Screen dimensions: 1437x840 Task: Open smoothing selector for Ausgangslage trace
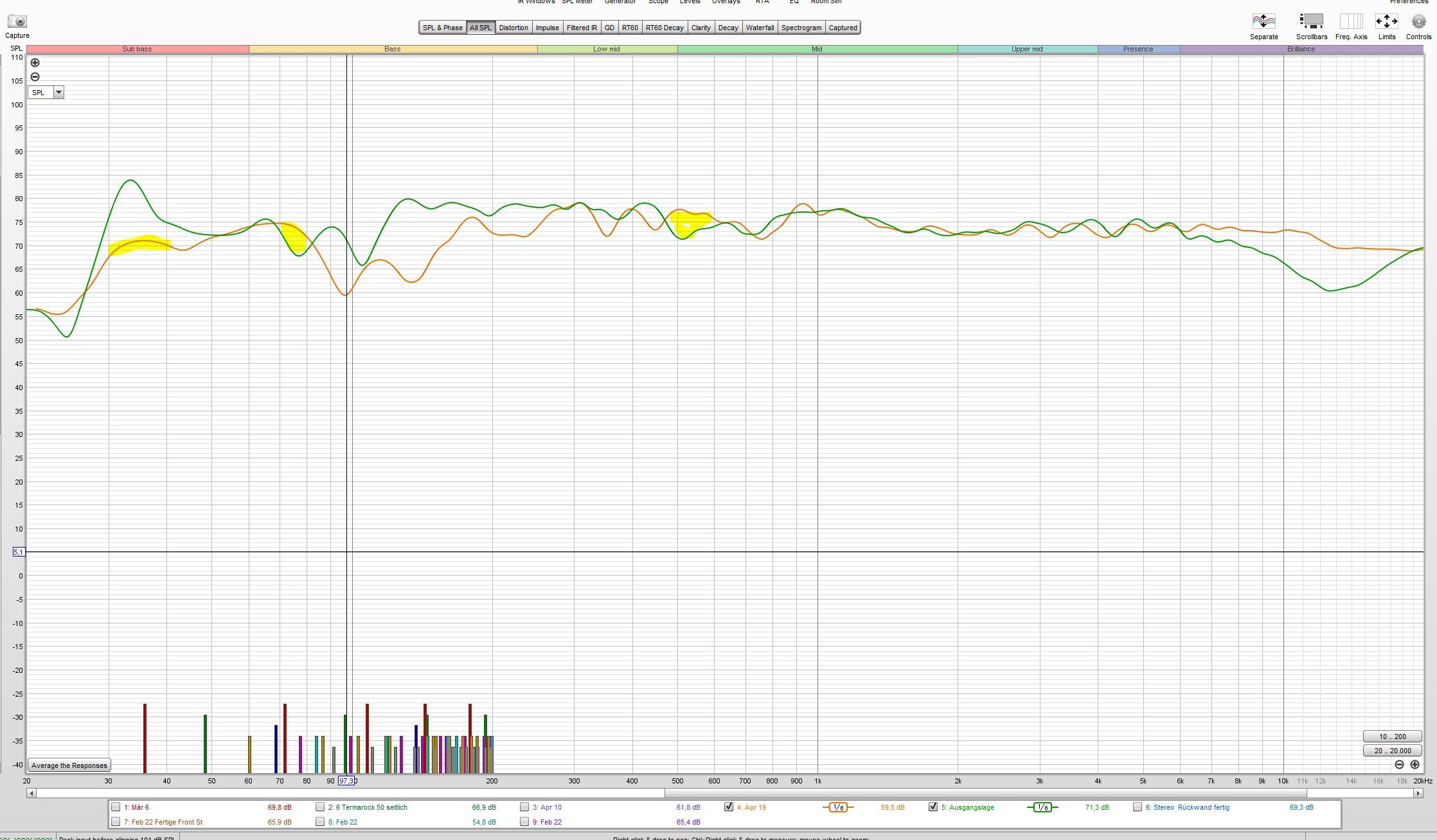(x=1042, y=807)
